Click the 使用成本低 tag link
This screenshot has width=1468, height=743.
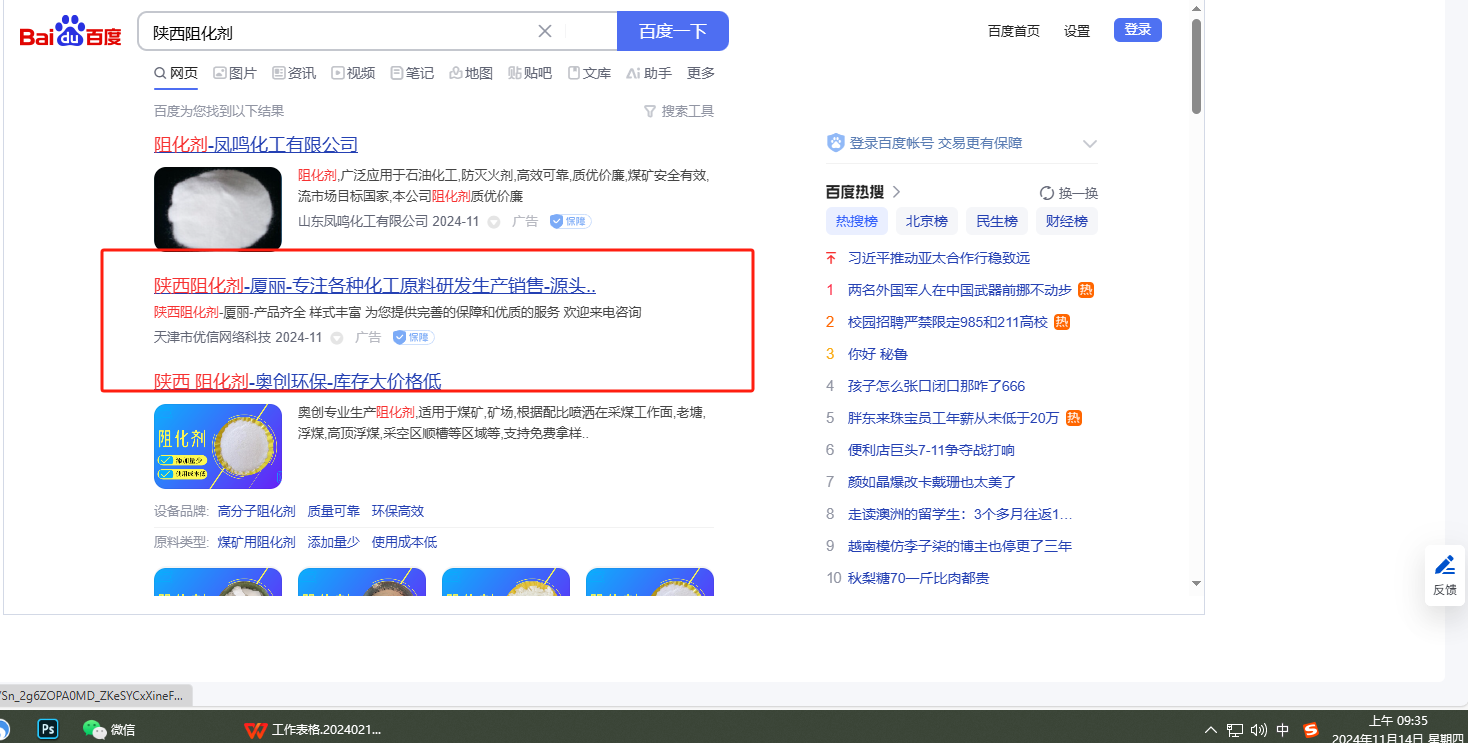(x=405, y=542)
